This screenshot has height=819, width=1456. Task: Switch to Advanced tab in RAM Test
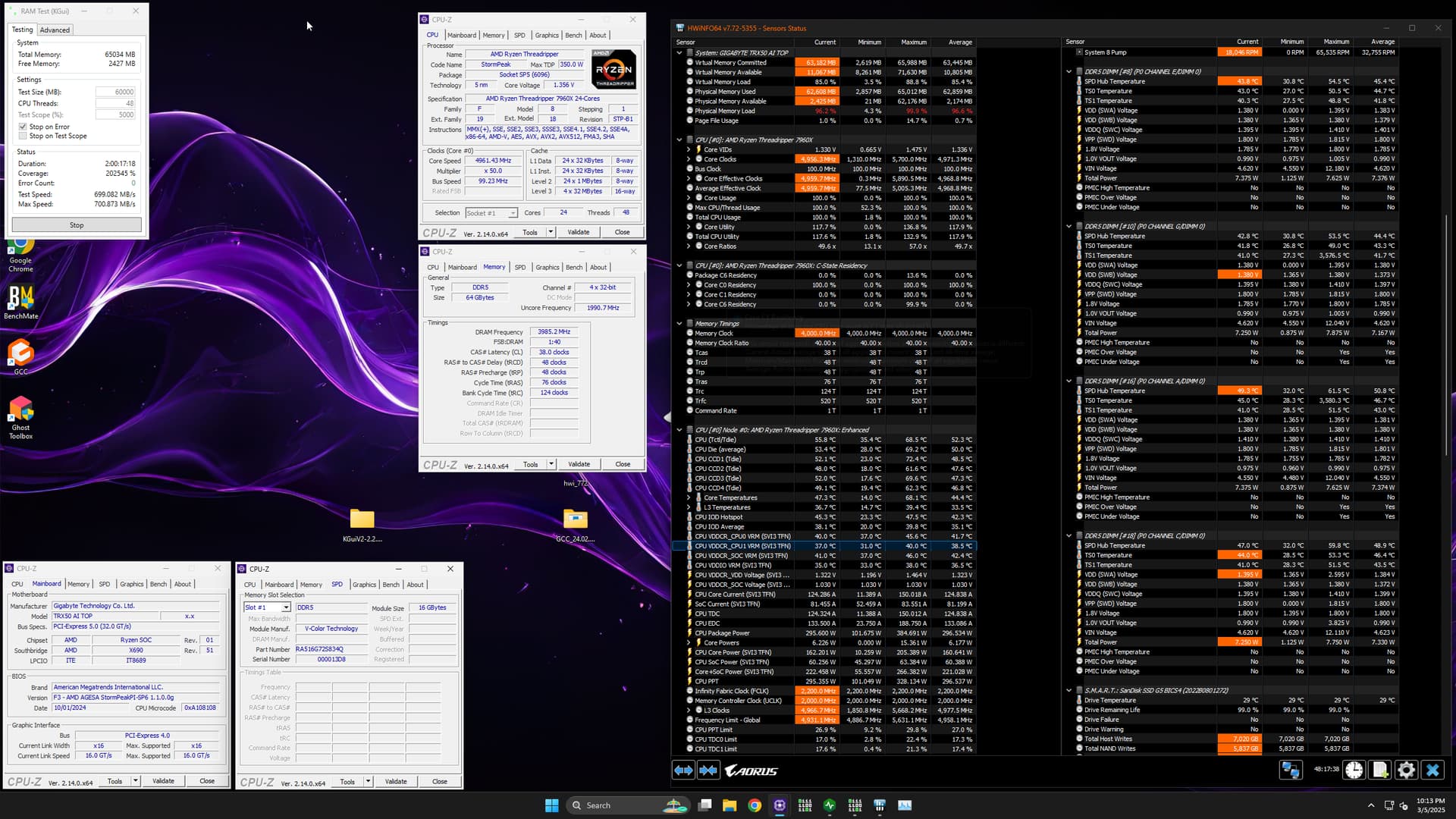(55, 30)
